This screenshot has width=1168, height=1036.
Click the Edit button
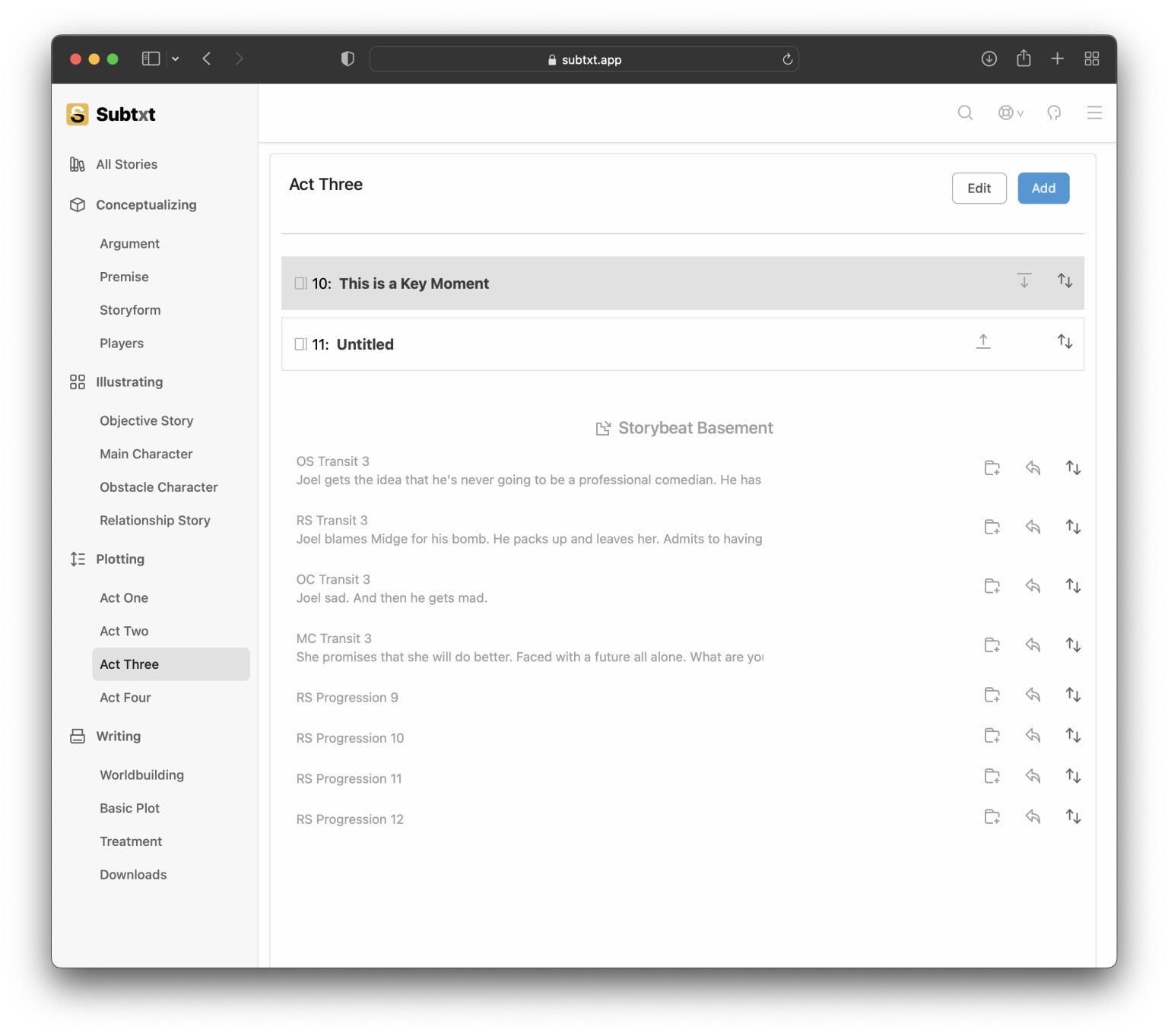[x=979, y=189]
